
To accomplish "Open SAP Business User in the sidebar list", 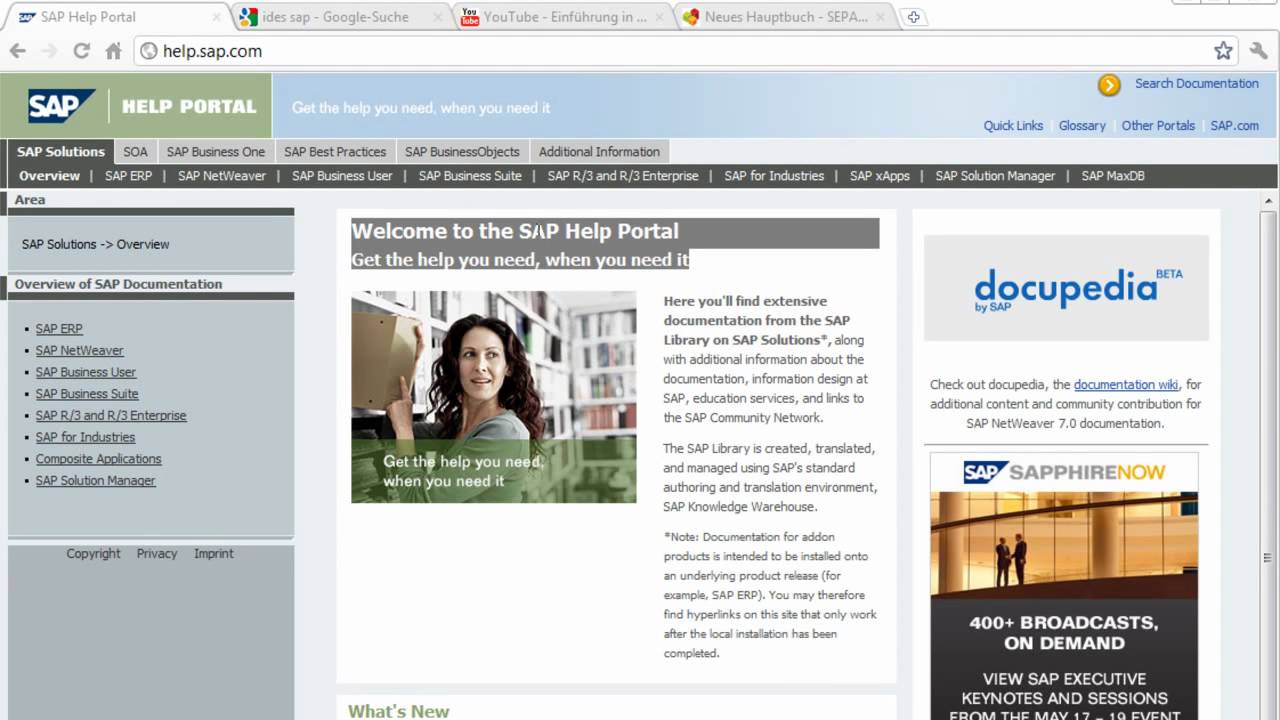I will click(86, 372).
